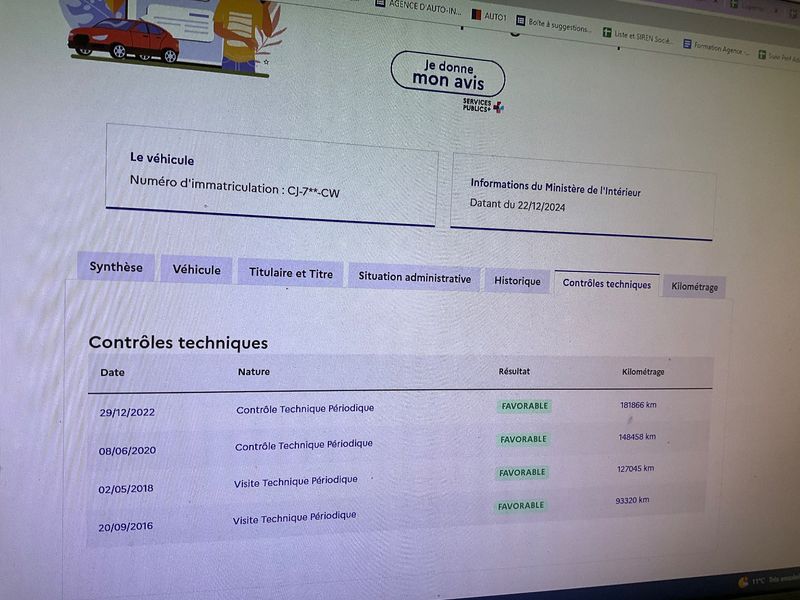The image size is (800, 600).
Task: Click the Le véhicule heading
Action: [x=162, y=159]
